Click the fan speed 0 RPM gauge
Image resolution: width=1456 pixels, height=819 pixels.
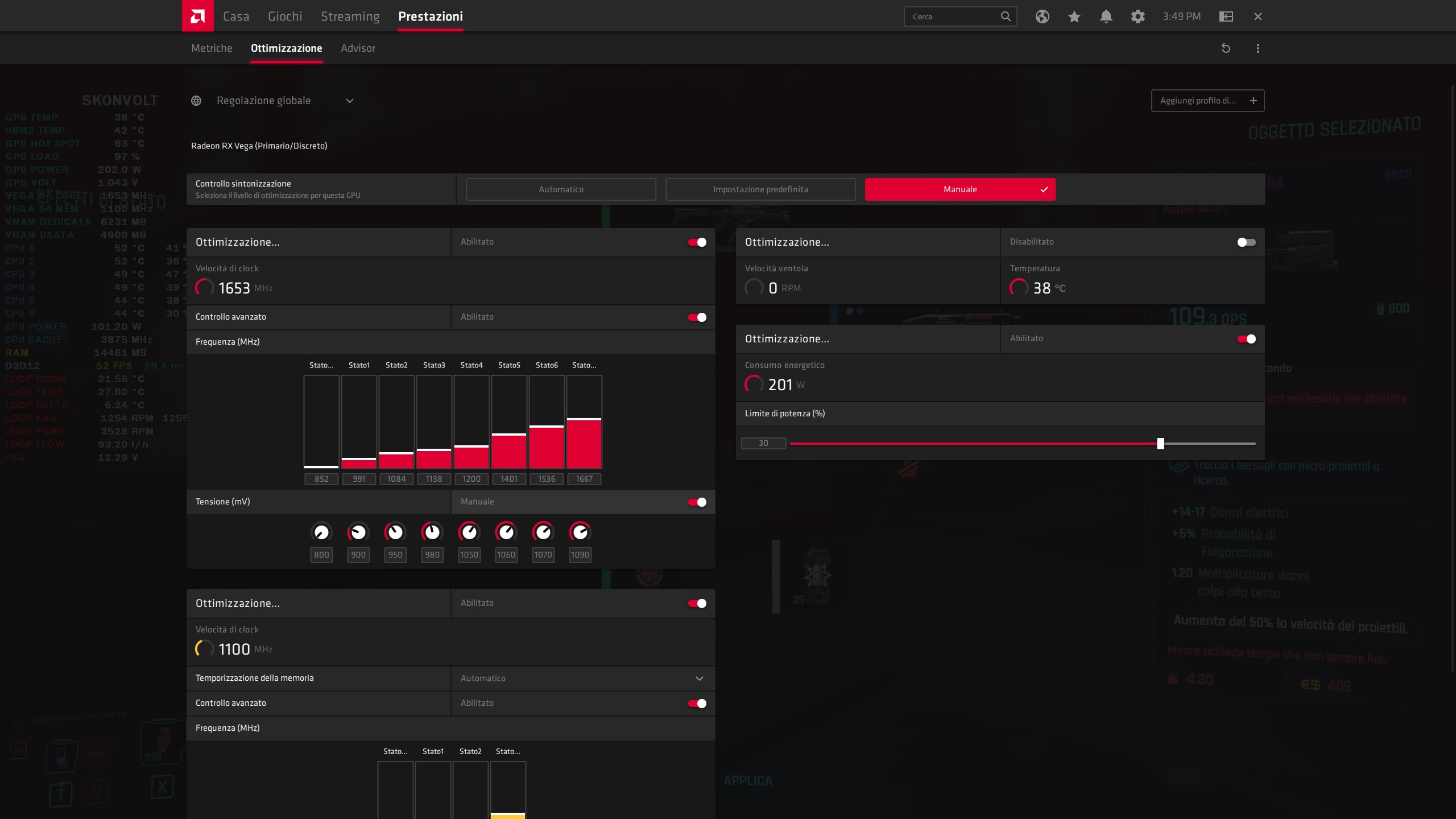click(x=754, y=288)
